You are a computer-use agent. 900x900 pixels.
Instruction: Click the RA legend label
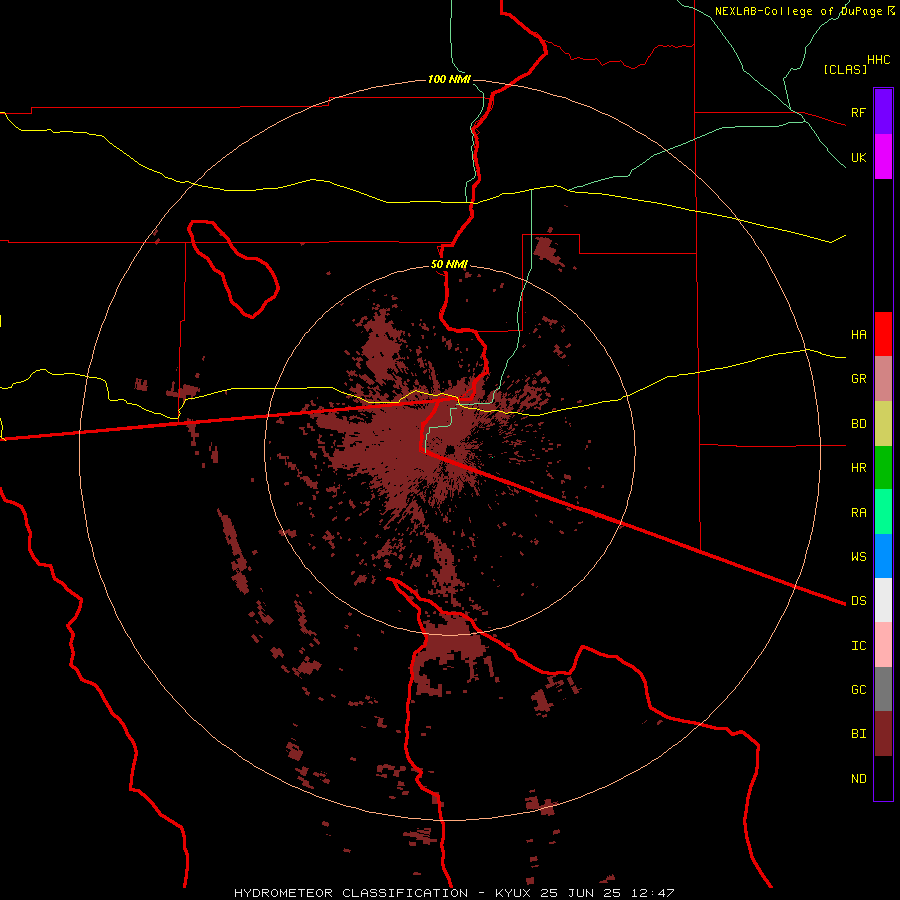tap(859, 513)
